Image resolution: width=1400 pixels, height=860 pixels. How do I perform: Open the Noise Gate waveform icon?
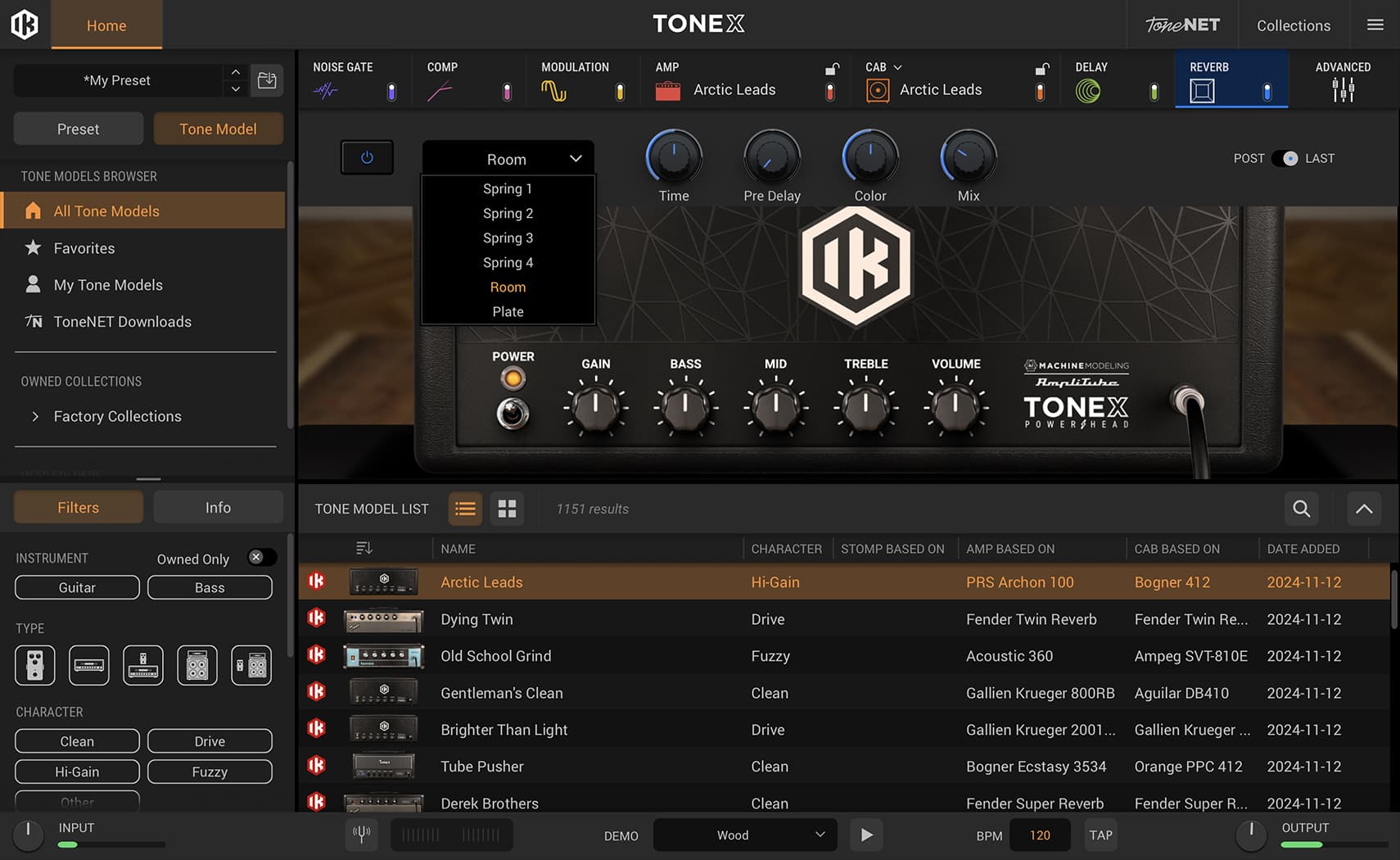coord(326,91)
